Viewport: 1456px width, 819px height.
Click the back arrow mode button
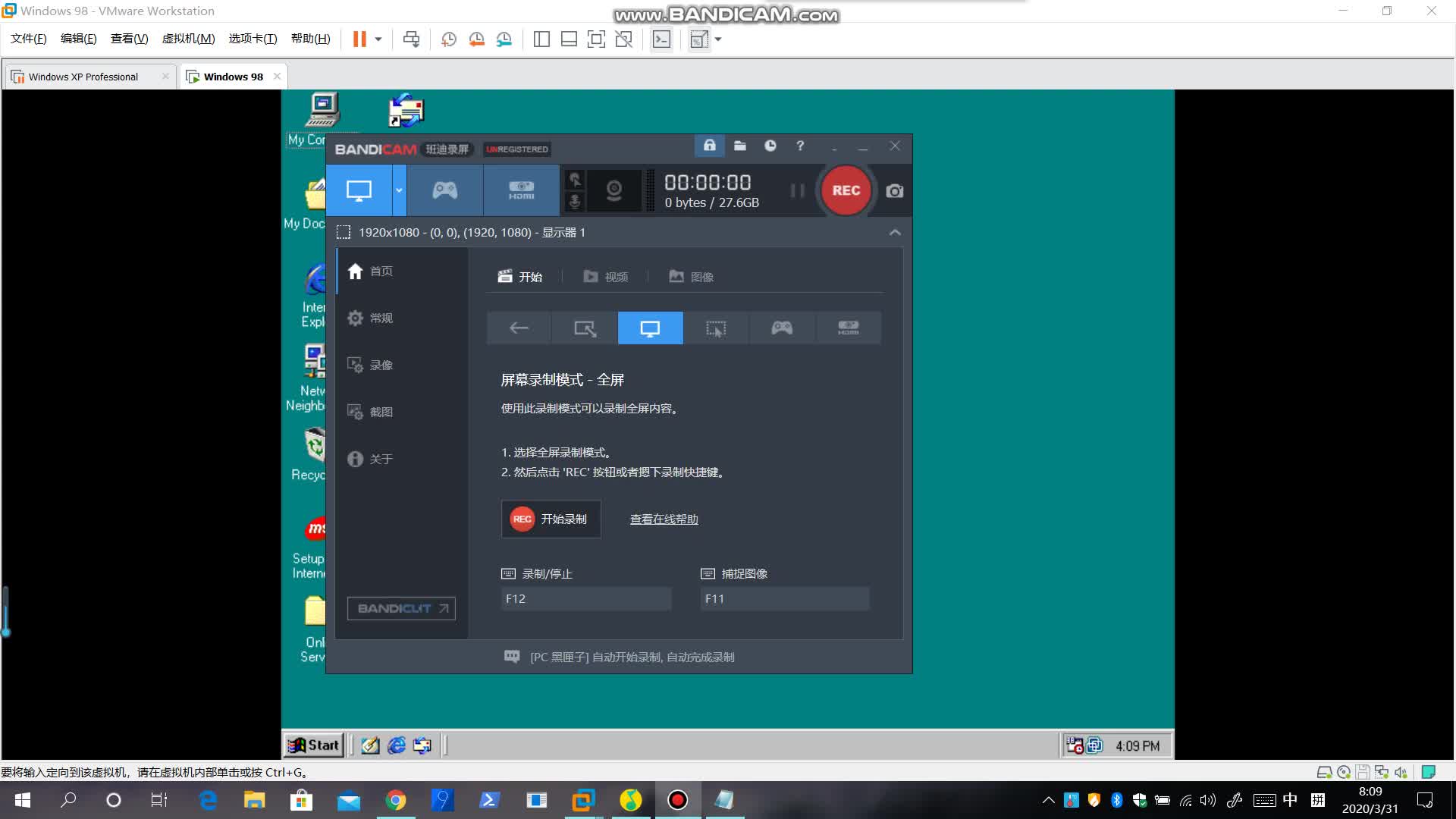point(519,328)
